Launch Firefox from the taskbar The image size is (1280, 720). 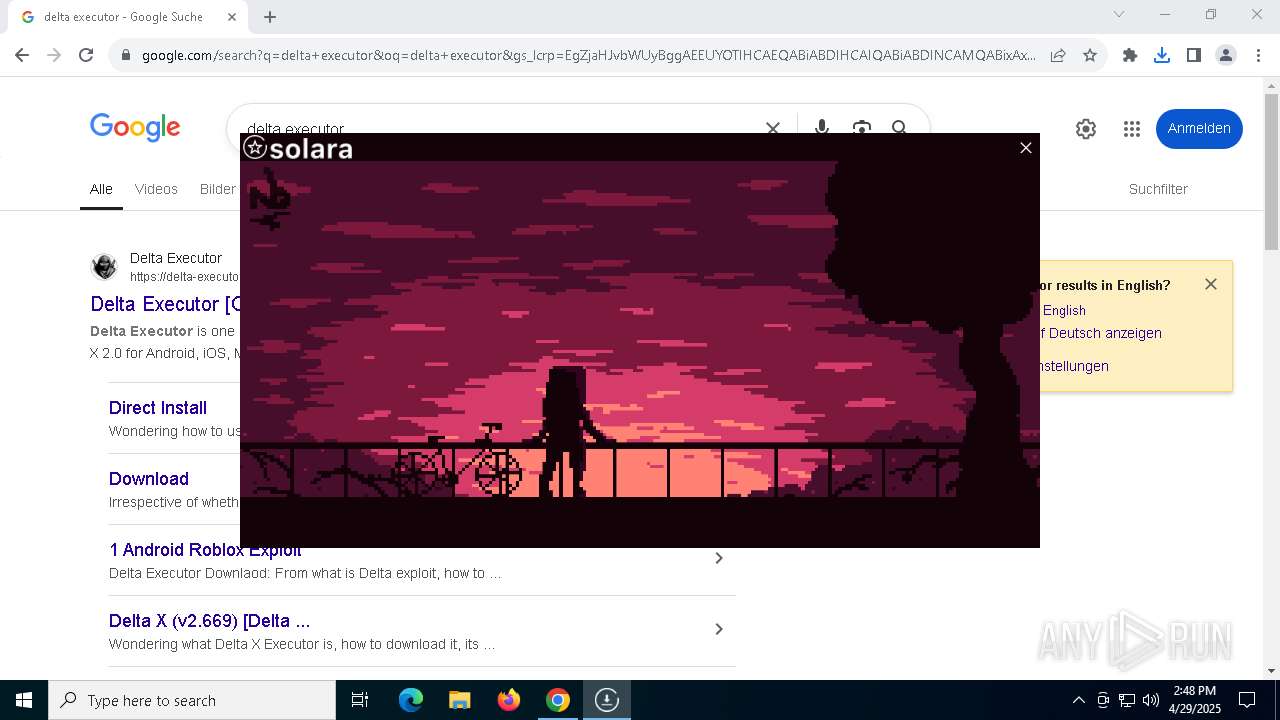click(x=508, y=700)
